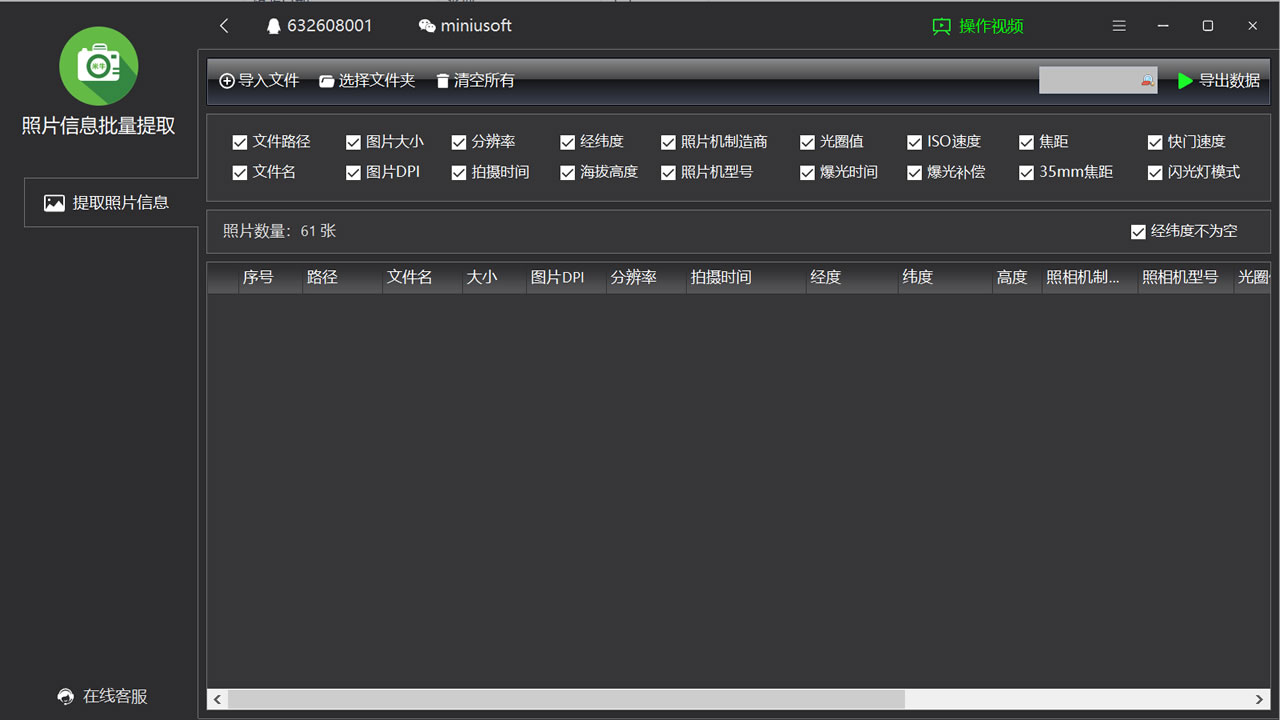This screenshot has height=720, width=1280.
Task: Open the hamburger menu in title bar
Action: 1118,25
